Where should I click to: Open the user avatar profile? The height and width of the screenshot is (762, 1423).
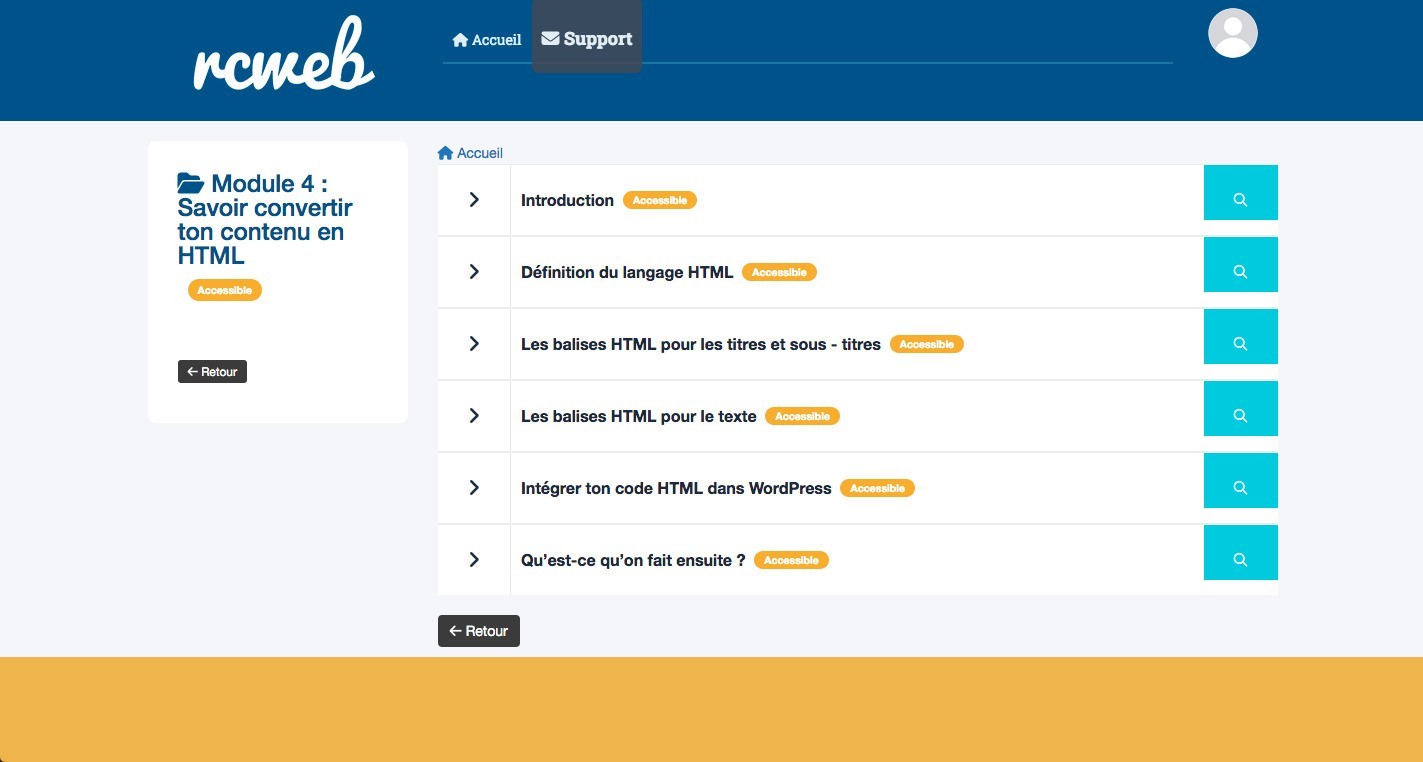pos(1232,33)
